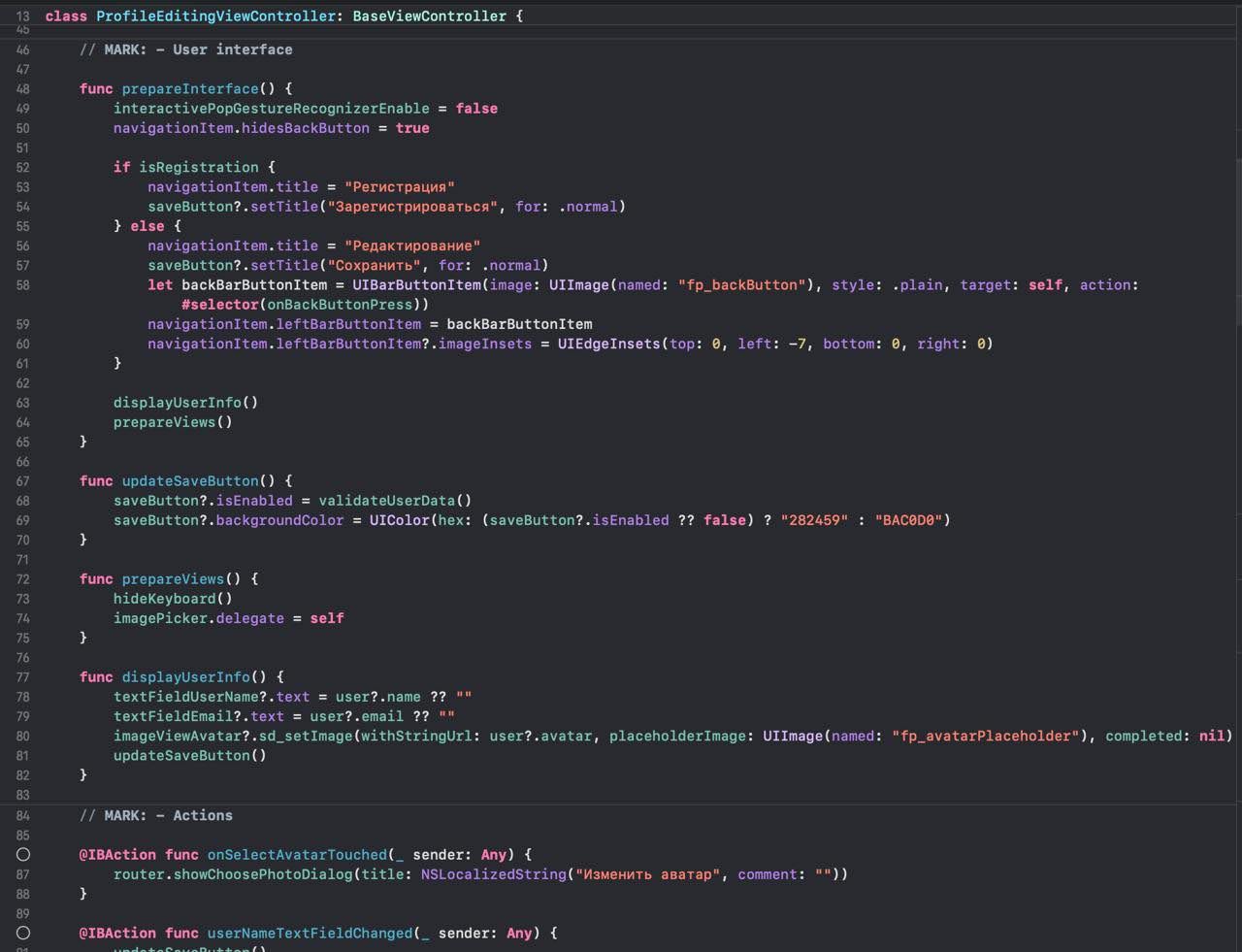The height and width of the screenshot is (952, 1242).
Task: Click the connection circle beside userNameTextFieldChanged IBAction
Action: tap(23, 933)
